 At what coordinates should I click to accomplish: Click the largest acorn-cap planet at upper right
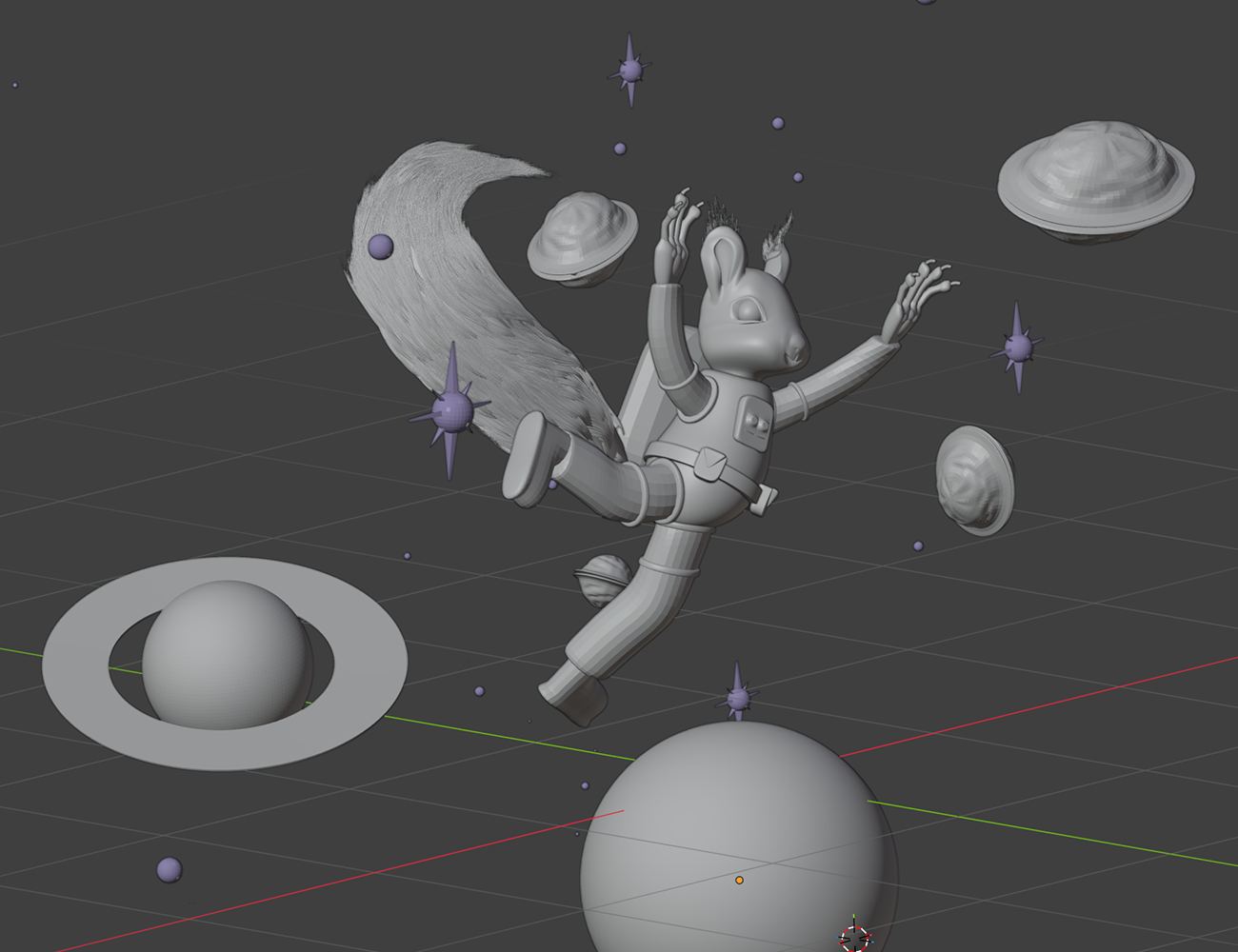coord(1095,182)
